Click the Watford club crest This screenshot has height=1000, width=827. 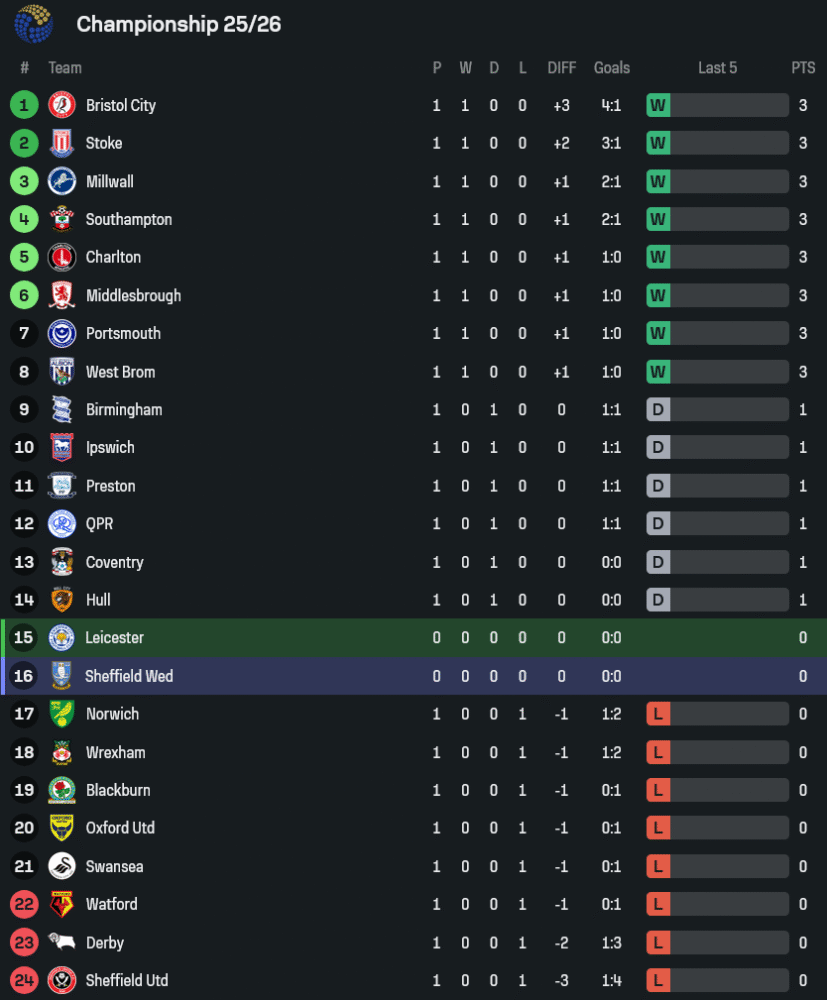(x=62, y=904)
